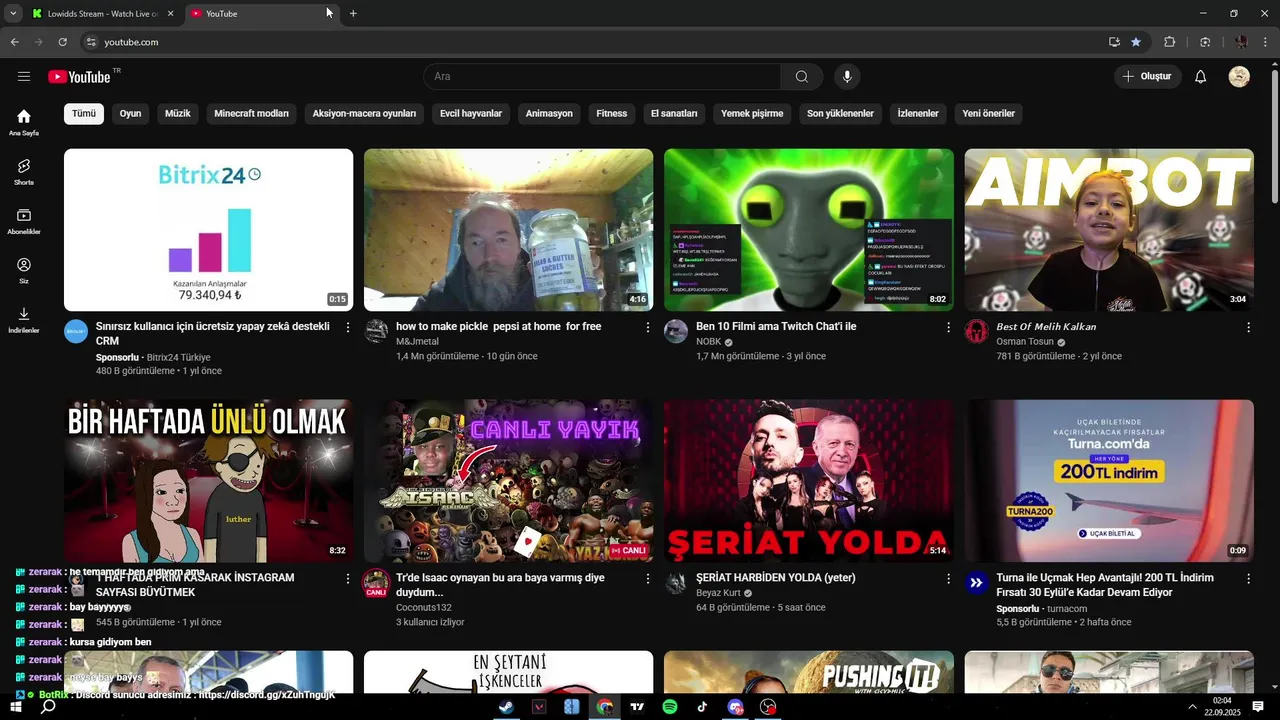The width and height of the screenshot is (1280, 720).
Task: Open options for the Turna ad
Action: click(1248, 578)
